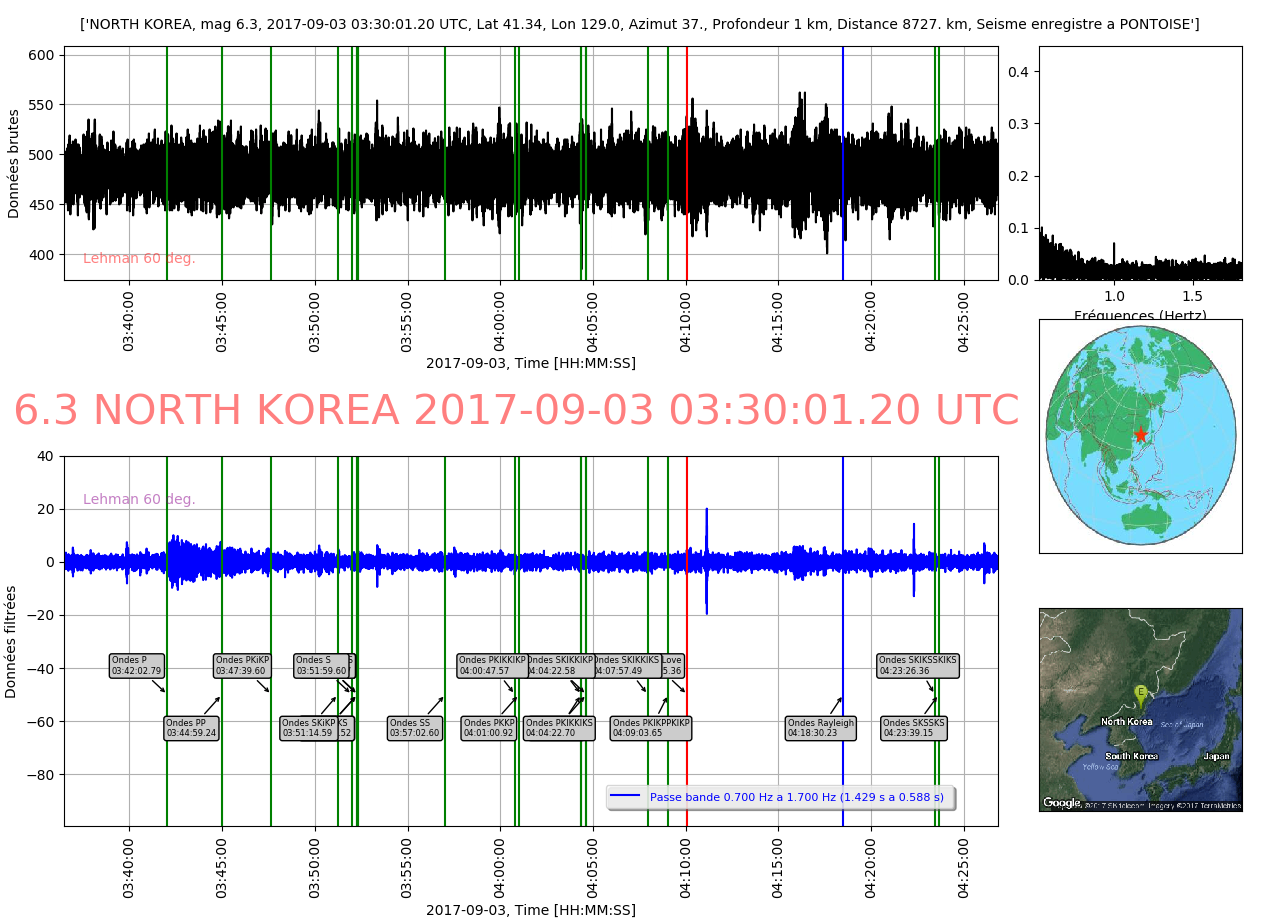Click the North Korea label on satellite map
The height and width of the screenshot is (918, 1280).
pyautogui.click(x=1126, y=721)
